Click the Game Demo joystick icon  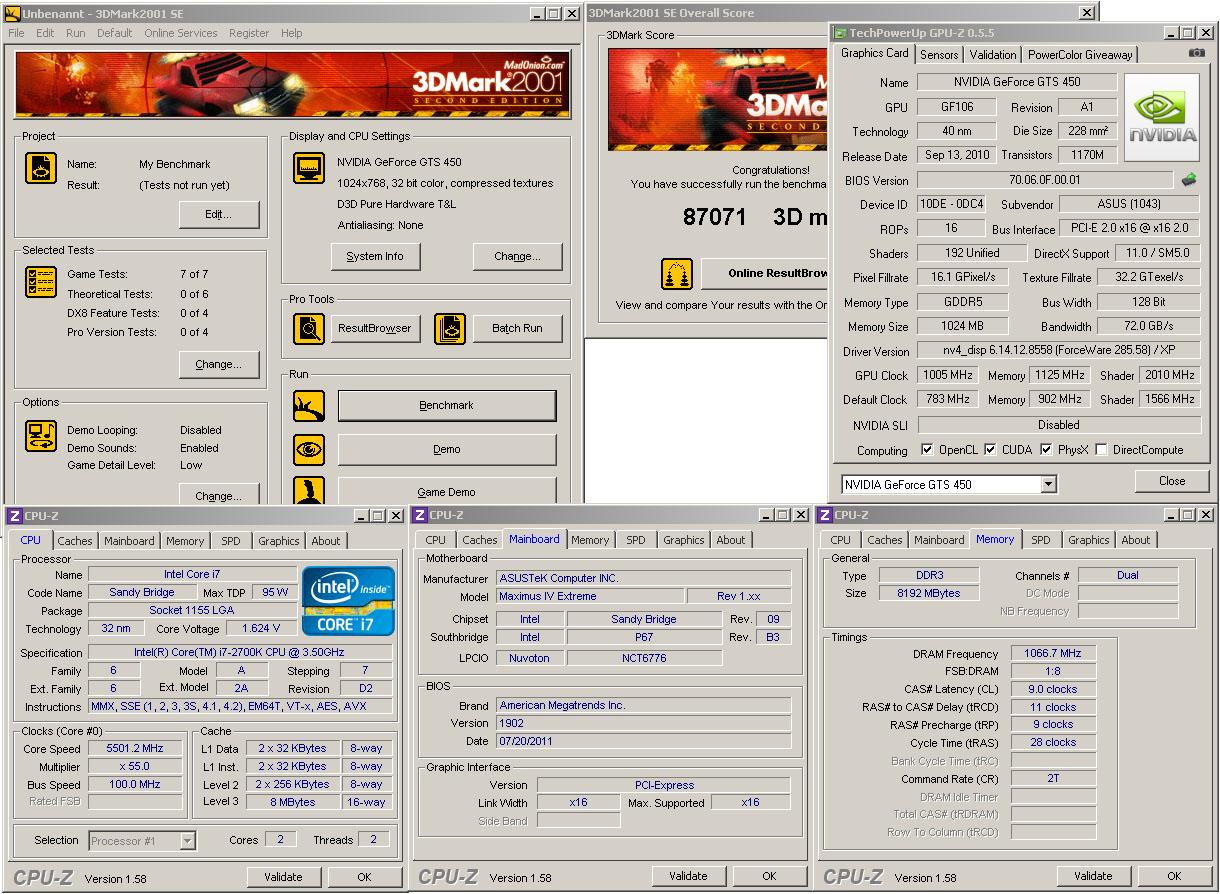[309, 491]
